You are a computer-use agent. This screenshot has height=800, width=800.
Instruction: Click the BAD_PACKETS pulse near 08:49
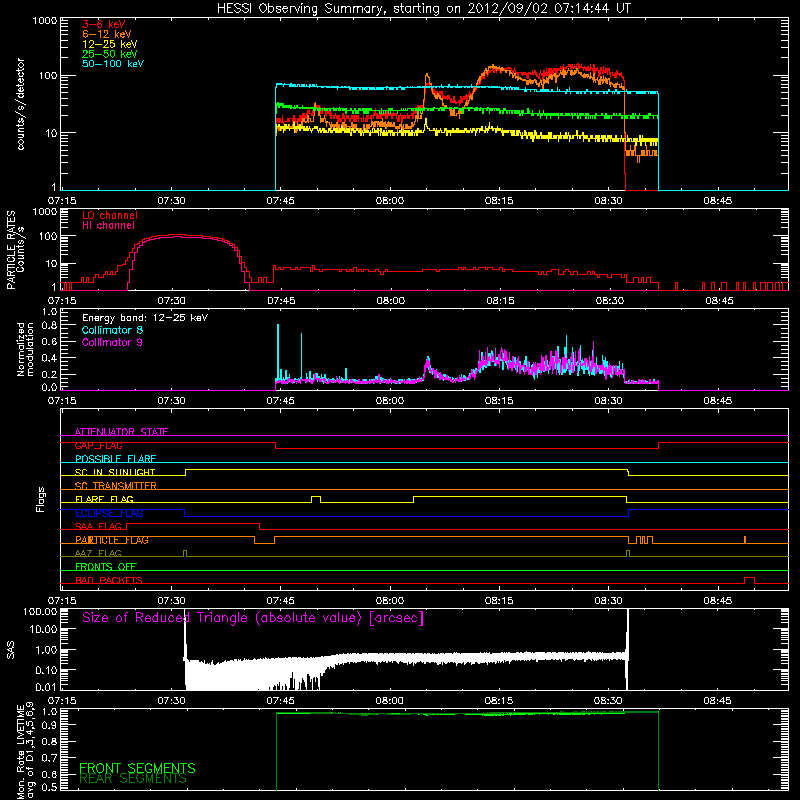click(749, 580)
